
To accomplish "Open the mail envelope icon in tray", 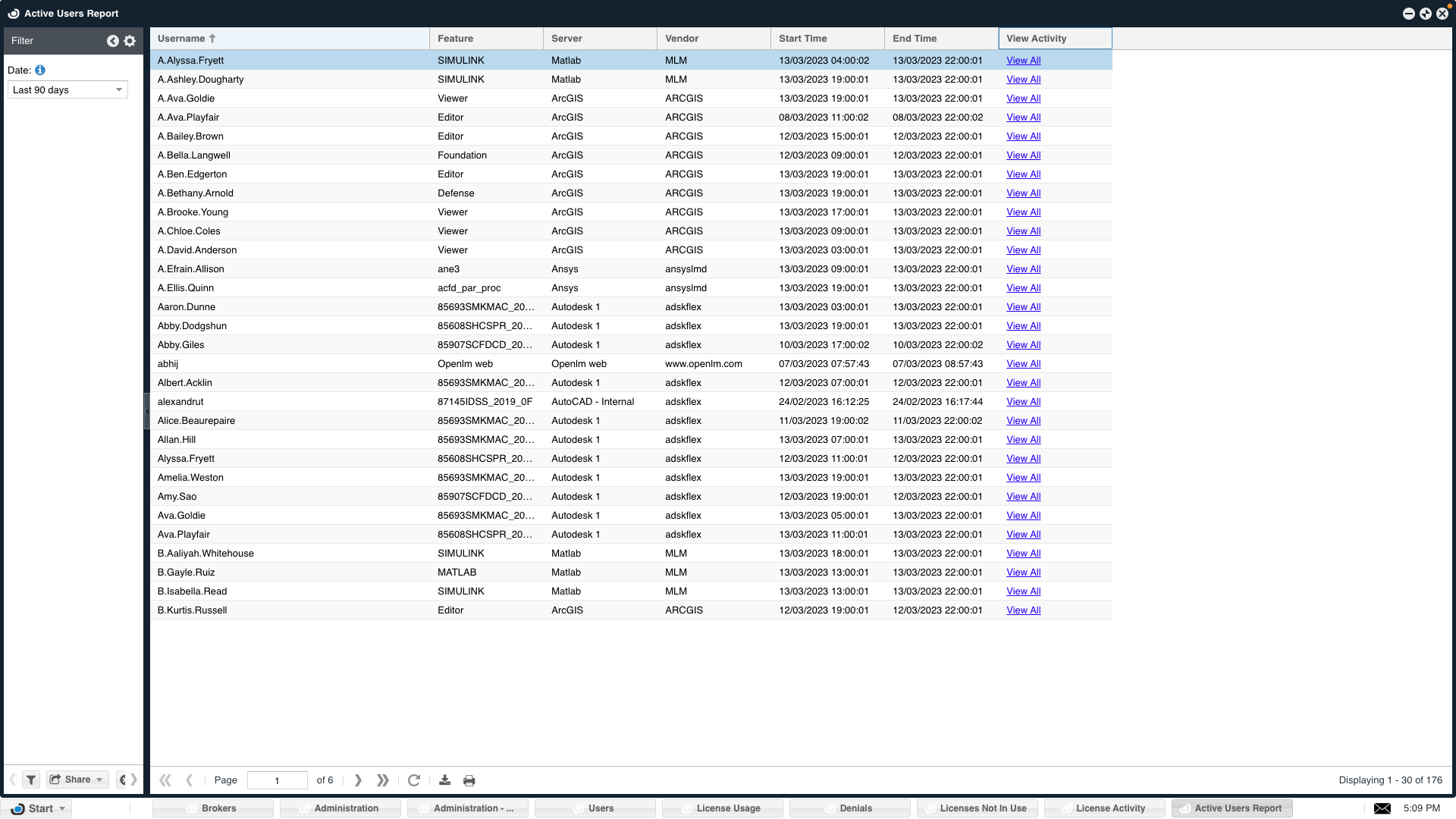I will click(x=1382, y=808).
